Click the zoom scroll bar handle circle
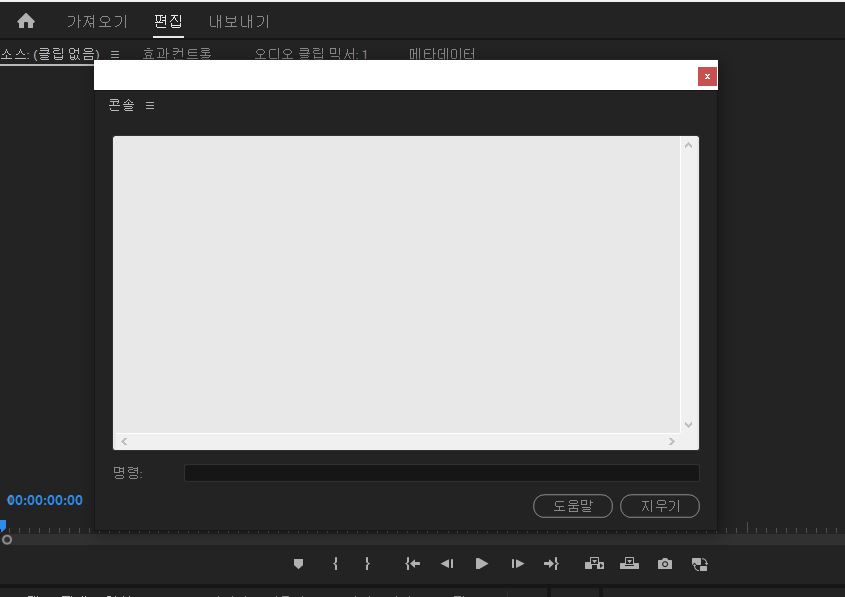 click(x=6, y=539)
